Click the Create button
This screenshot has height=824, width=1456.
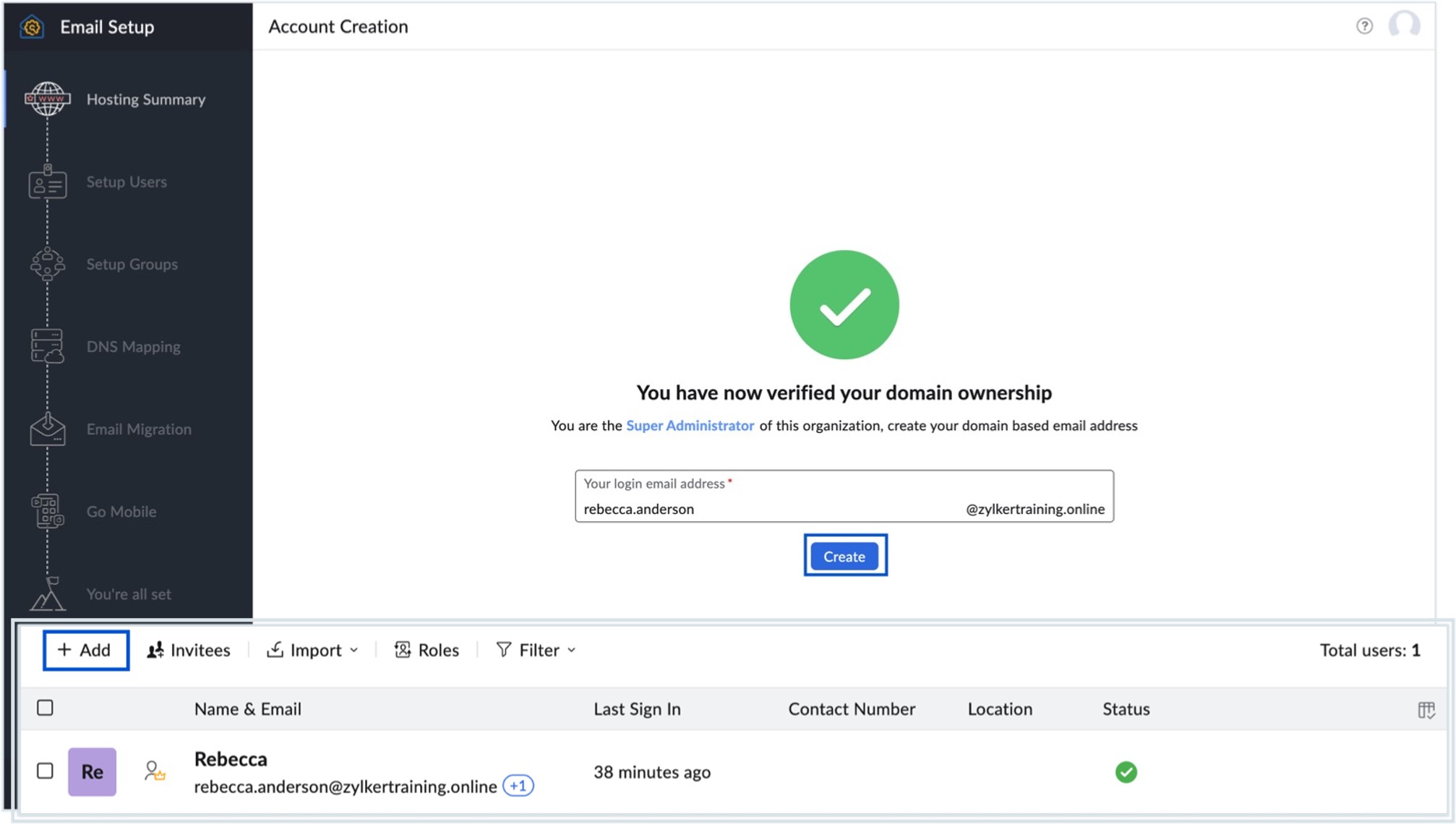coord(844,556)
